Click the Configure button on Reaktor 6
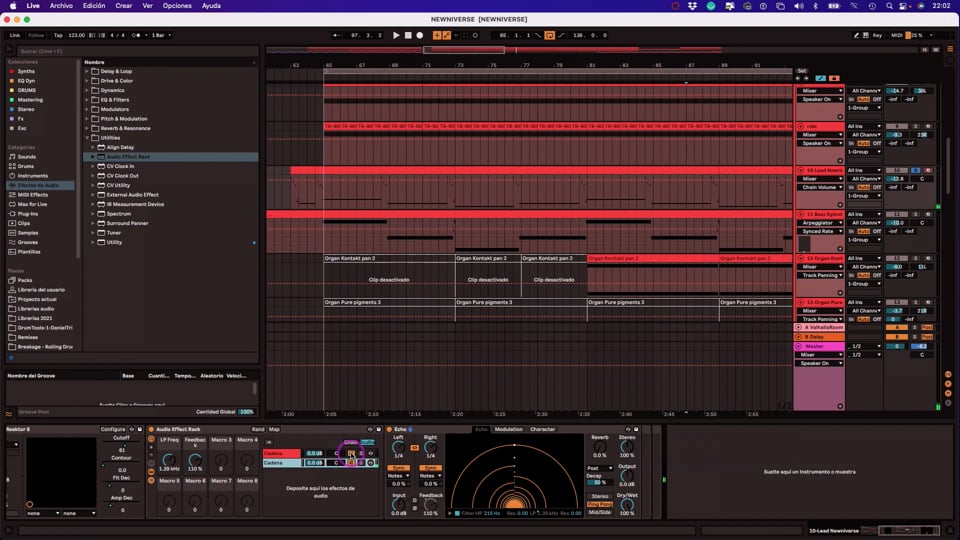960x540 pixels. coord(113,429)
